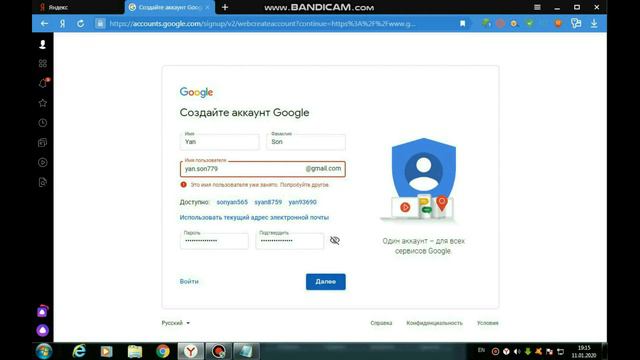Toggle password visibility with the crossed eye icon
The image size is (640, 360).
click(335, 240)
